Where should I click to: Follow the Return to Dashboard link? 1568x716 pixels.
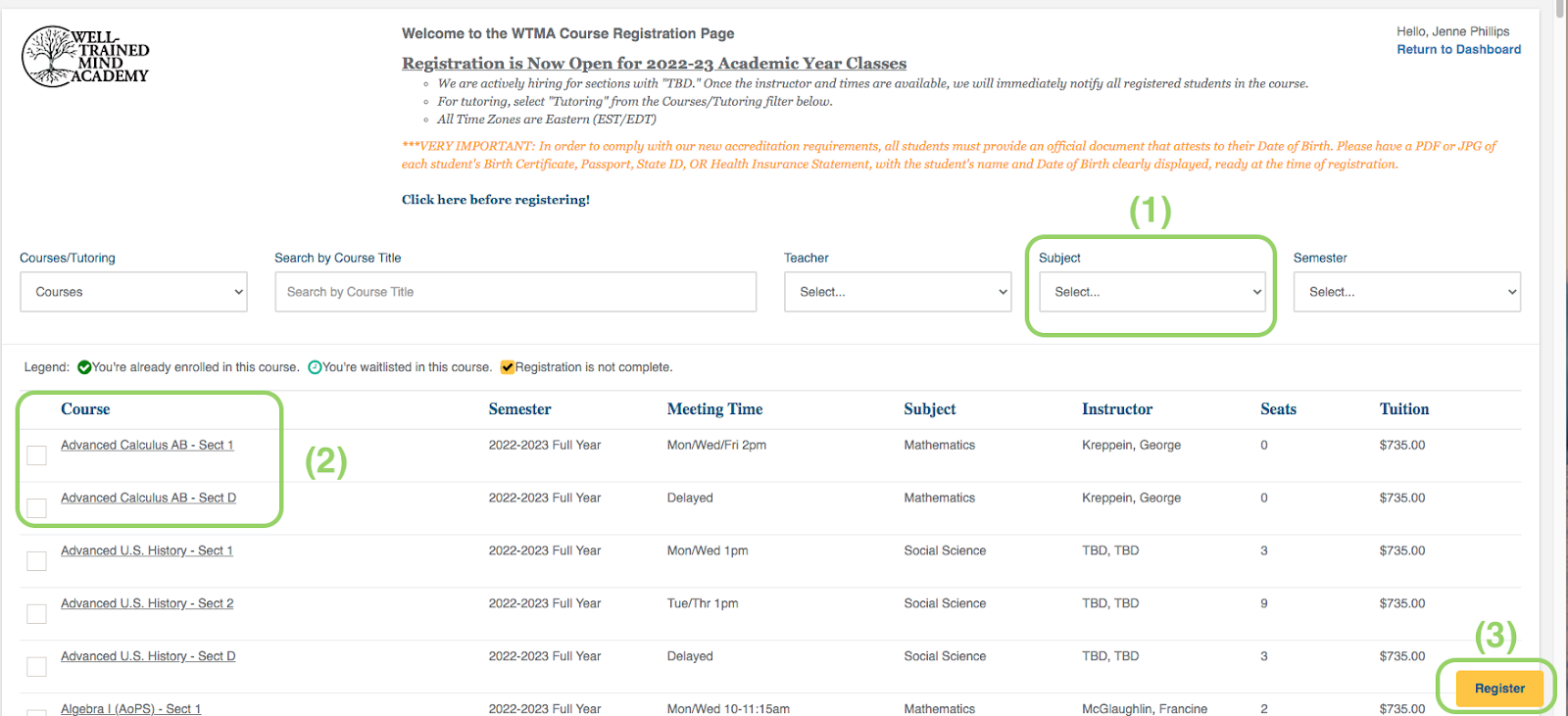pos(1458,49)
